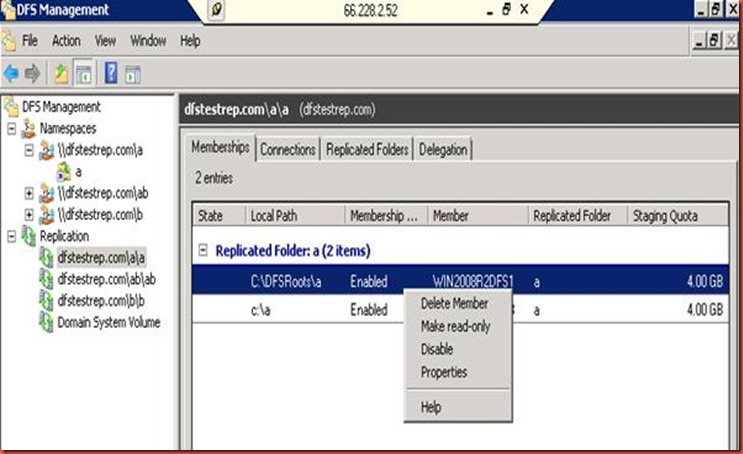
Task: Select the dfstestrep.com\ab\ab replication group
Action: (107, 279)
